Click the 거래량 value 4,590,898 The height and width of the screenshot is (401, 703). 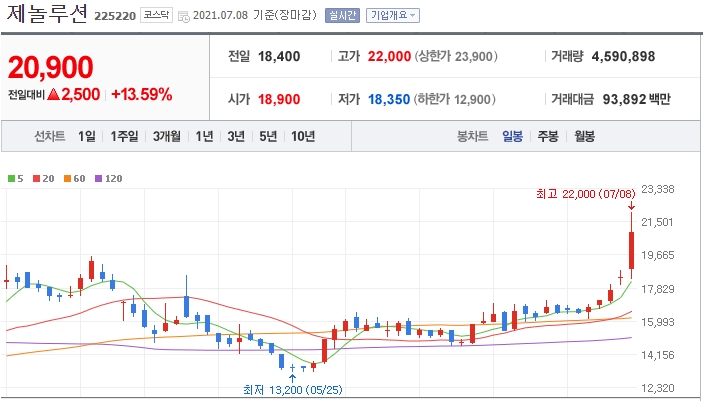point(624,57)
